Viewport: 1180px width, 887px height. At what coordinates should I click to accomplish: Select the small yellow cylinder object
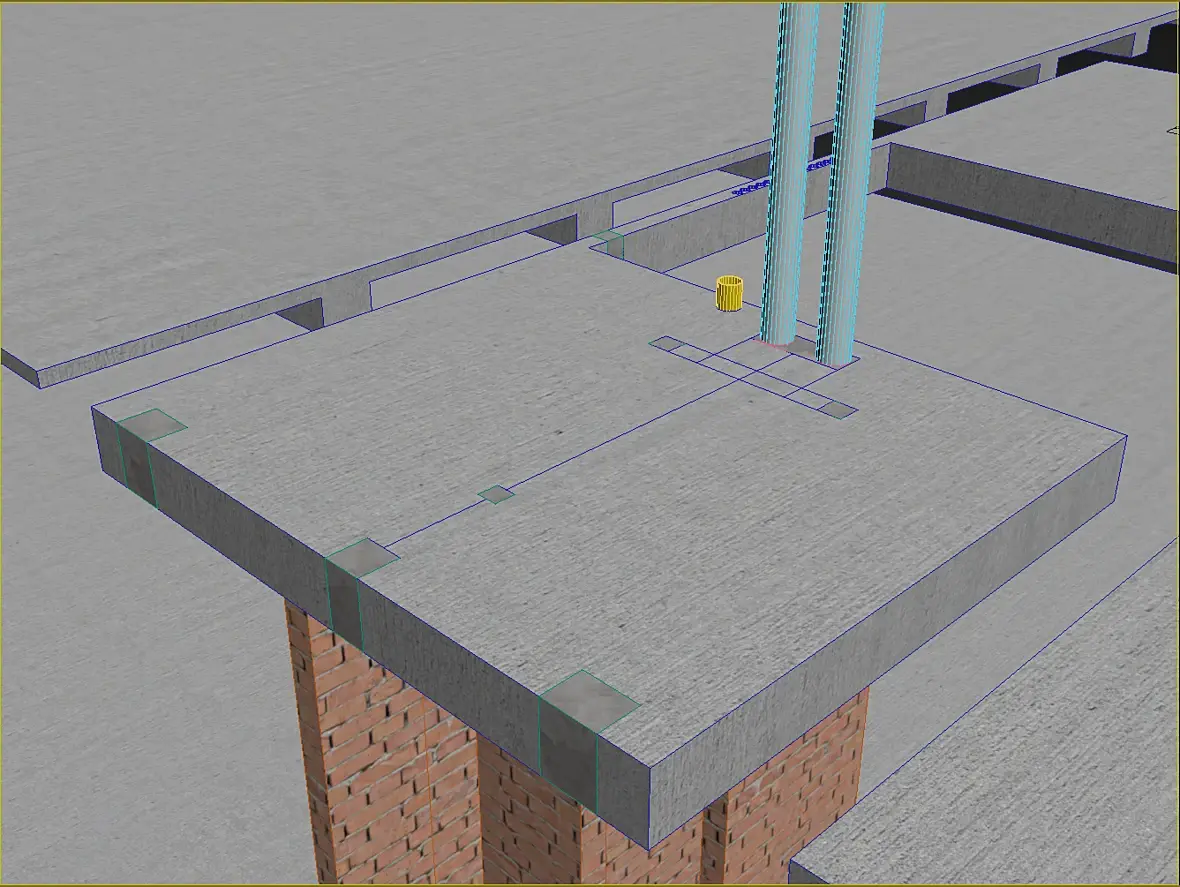point(729,293)
